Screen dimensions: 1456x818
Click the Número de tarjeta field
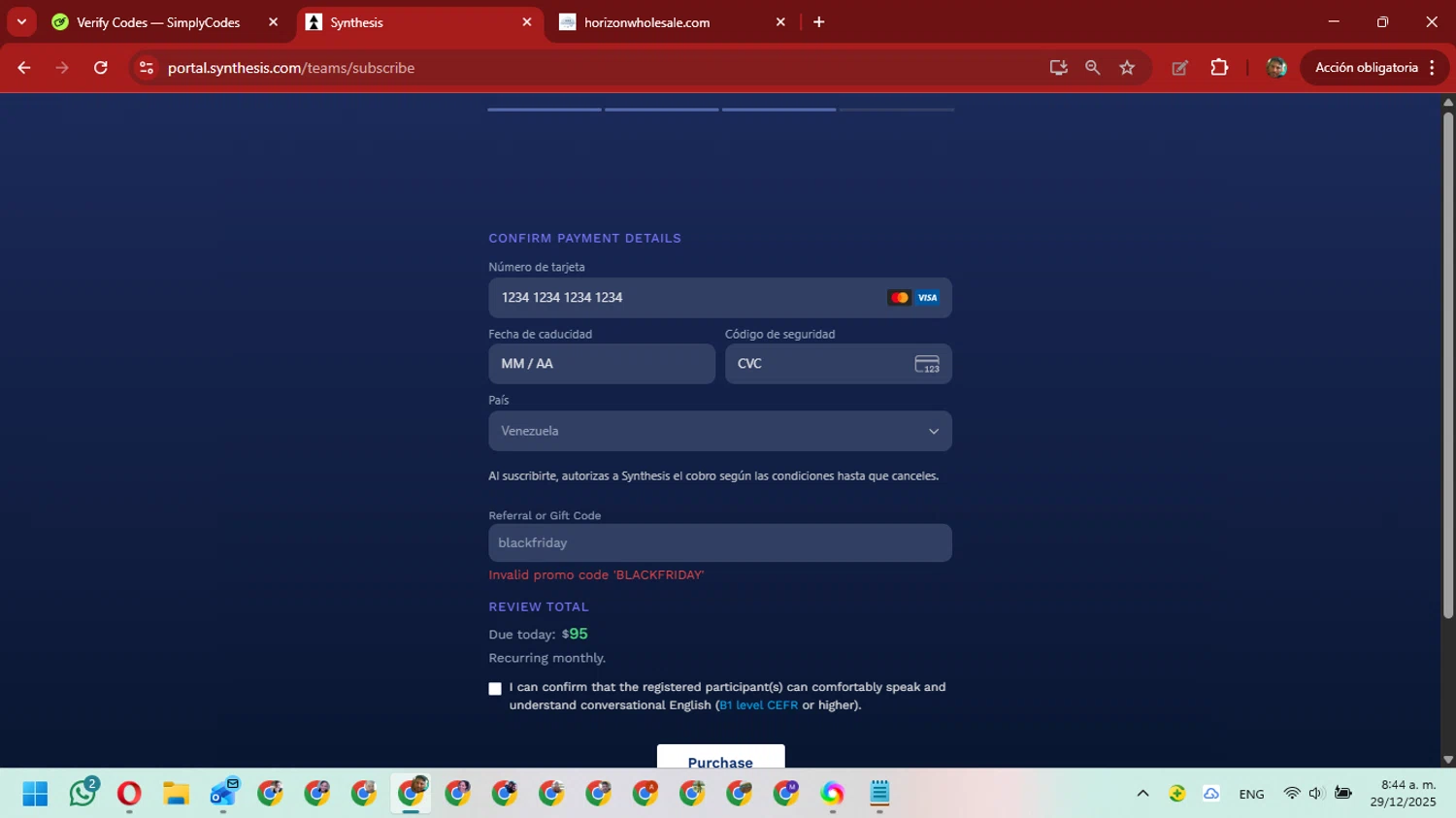[720, 298]
